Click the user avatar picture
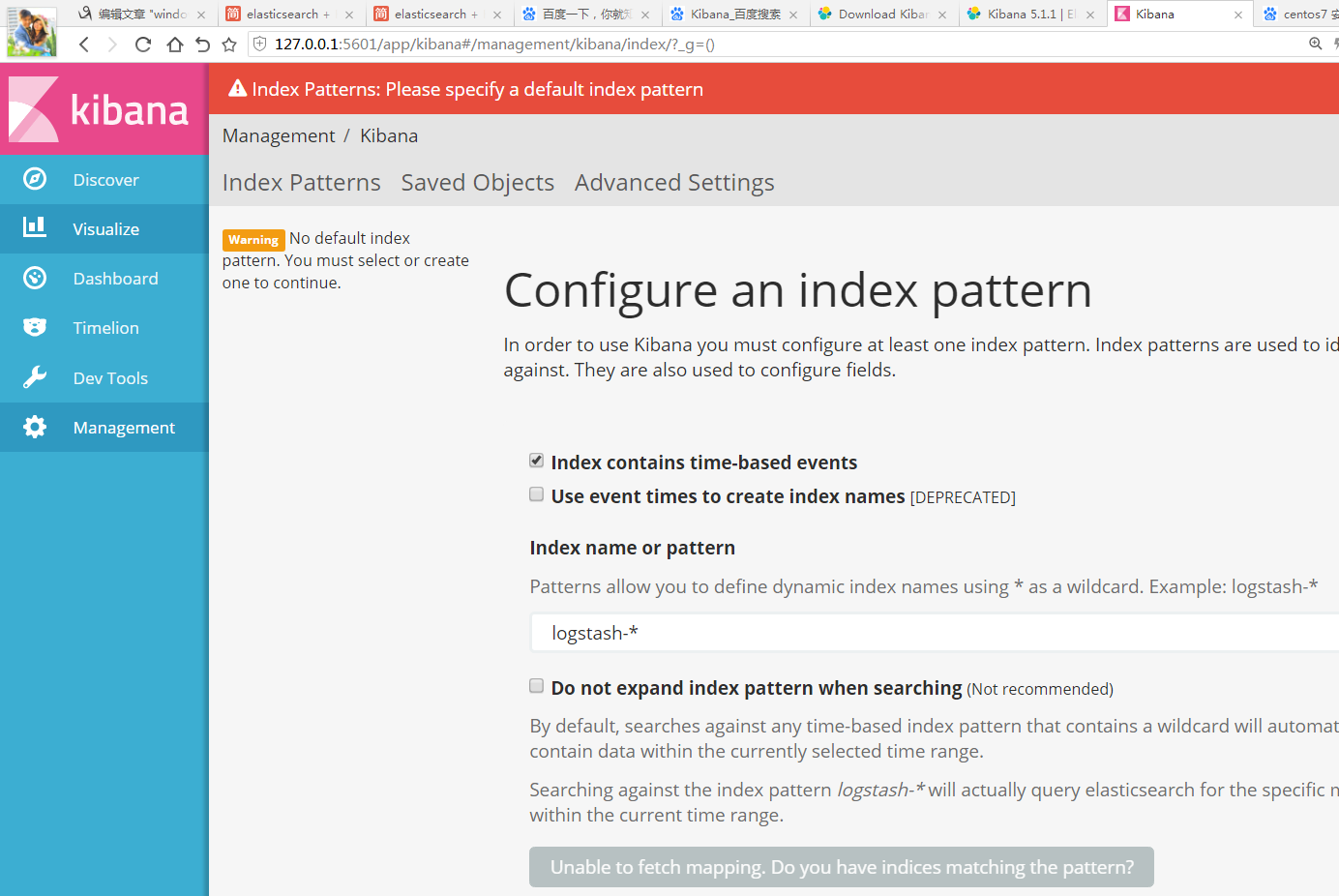The width and height of the screenshot is (1339, 896). [31, 31]
